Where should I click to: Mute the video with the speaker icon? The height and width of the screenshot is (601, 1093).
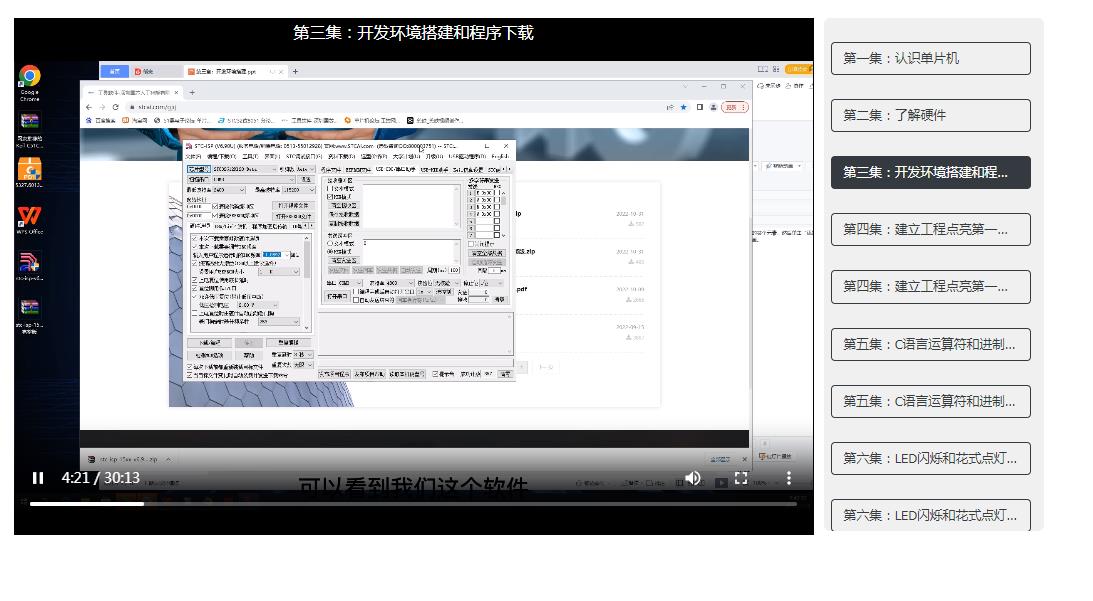pos(692,478)
